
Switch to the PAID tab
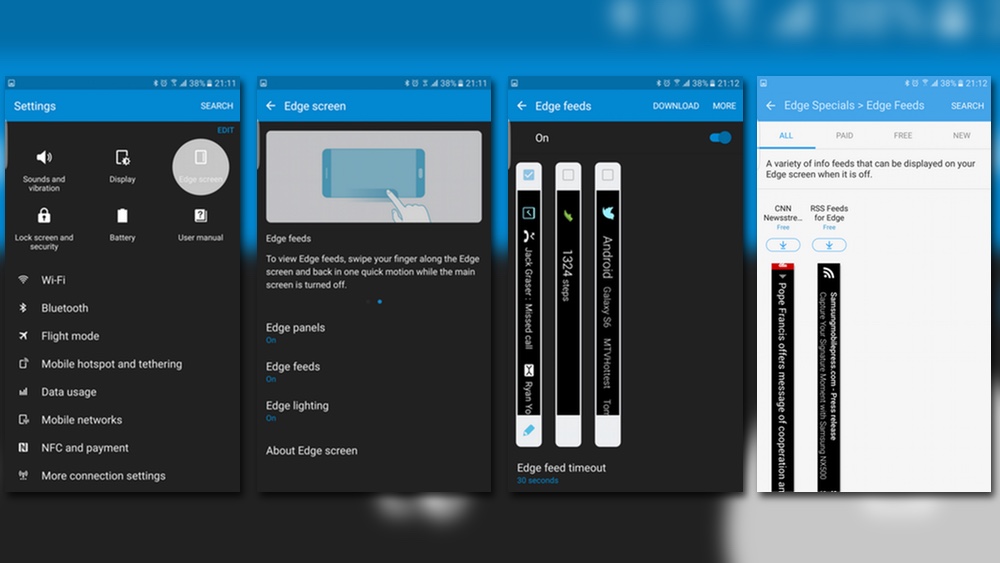click(x=844, y=135)
